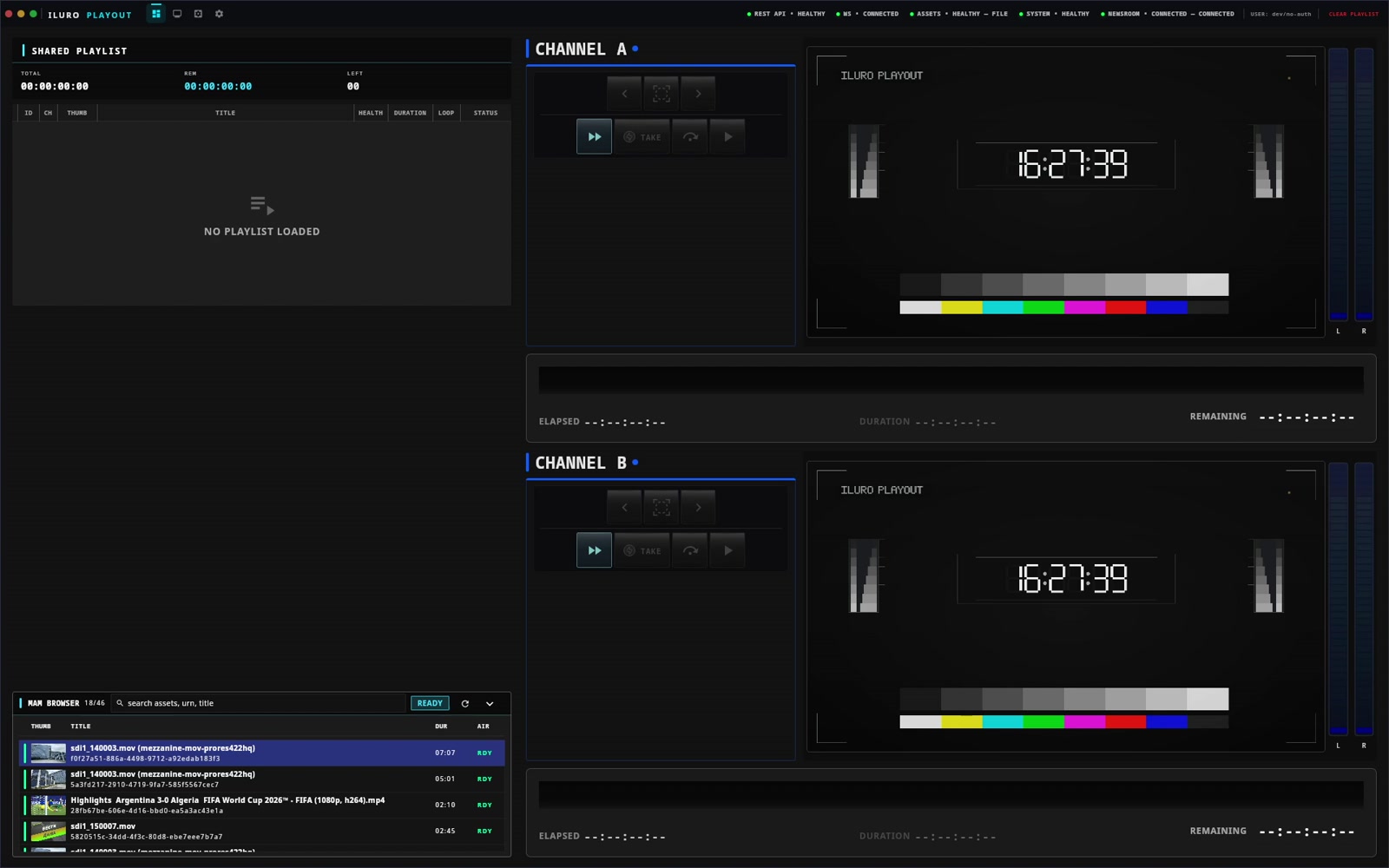Click the LOOP column header in playlist

446,113
